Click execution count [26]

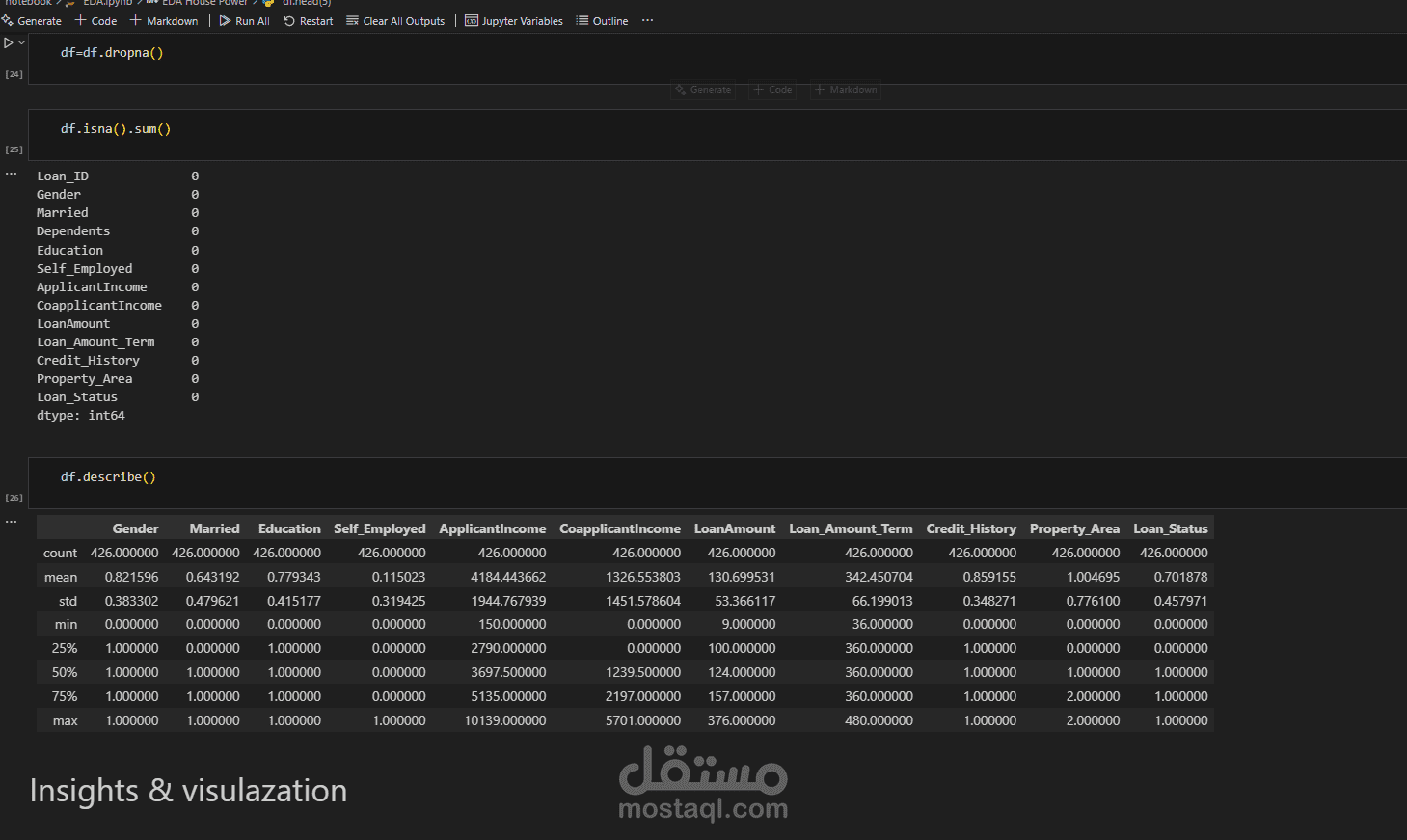14,498
